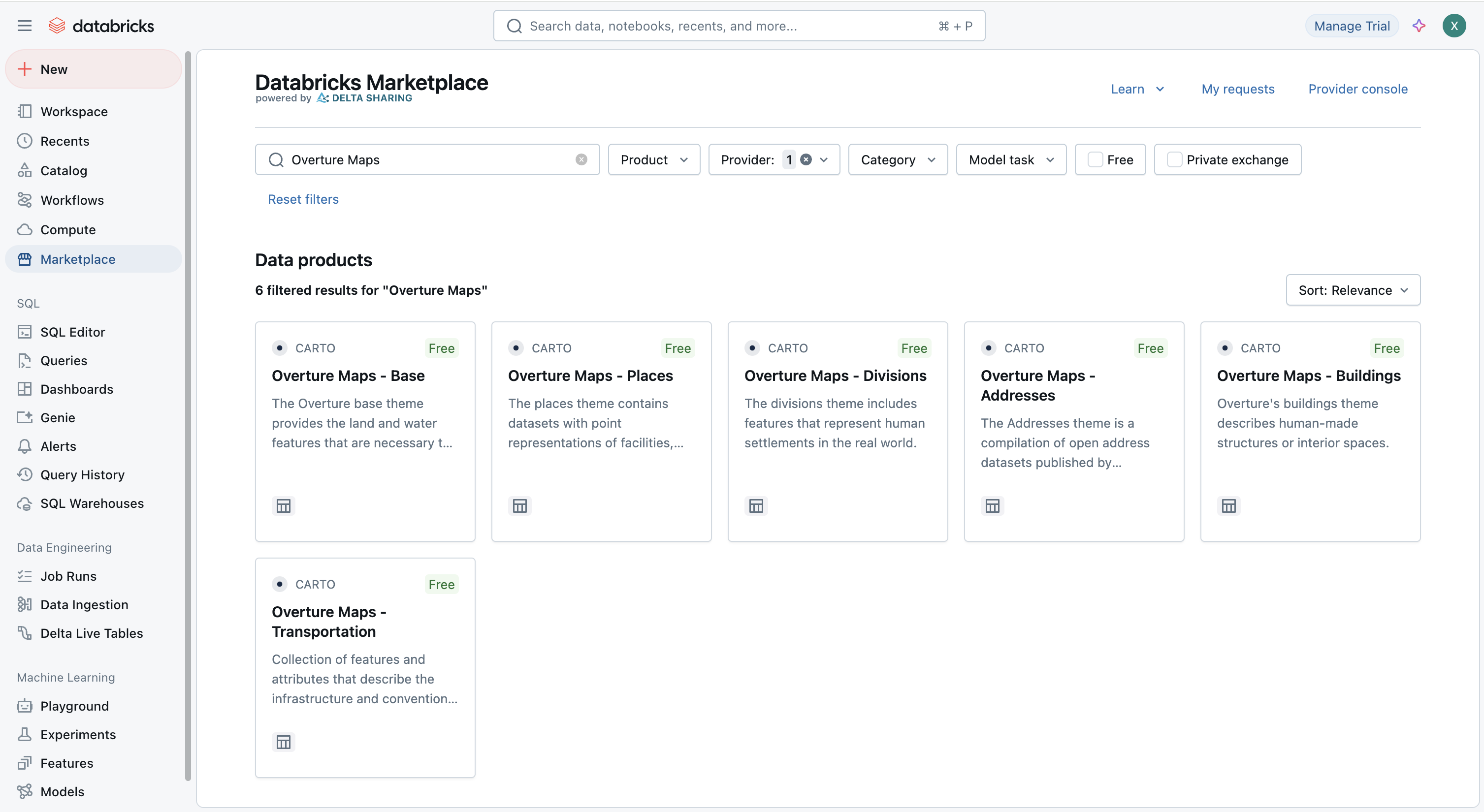Click the Free badge on Buildings card
The width and height of the screenshot is (1484, 812).
(1387, 348)
